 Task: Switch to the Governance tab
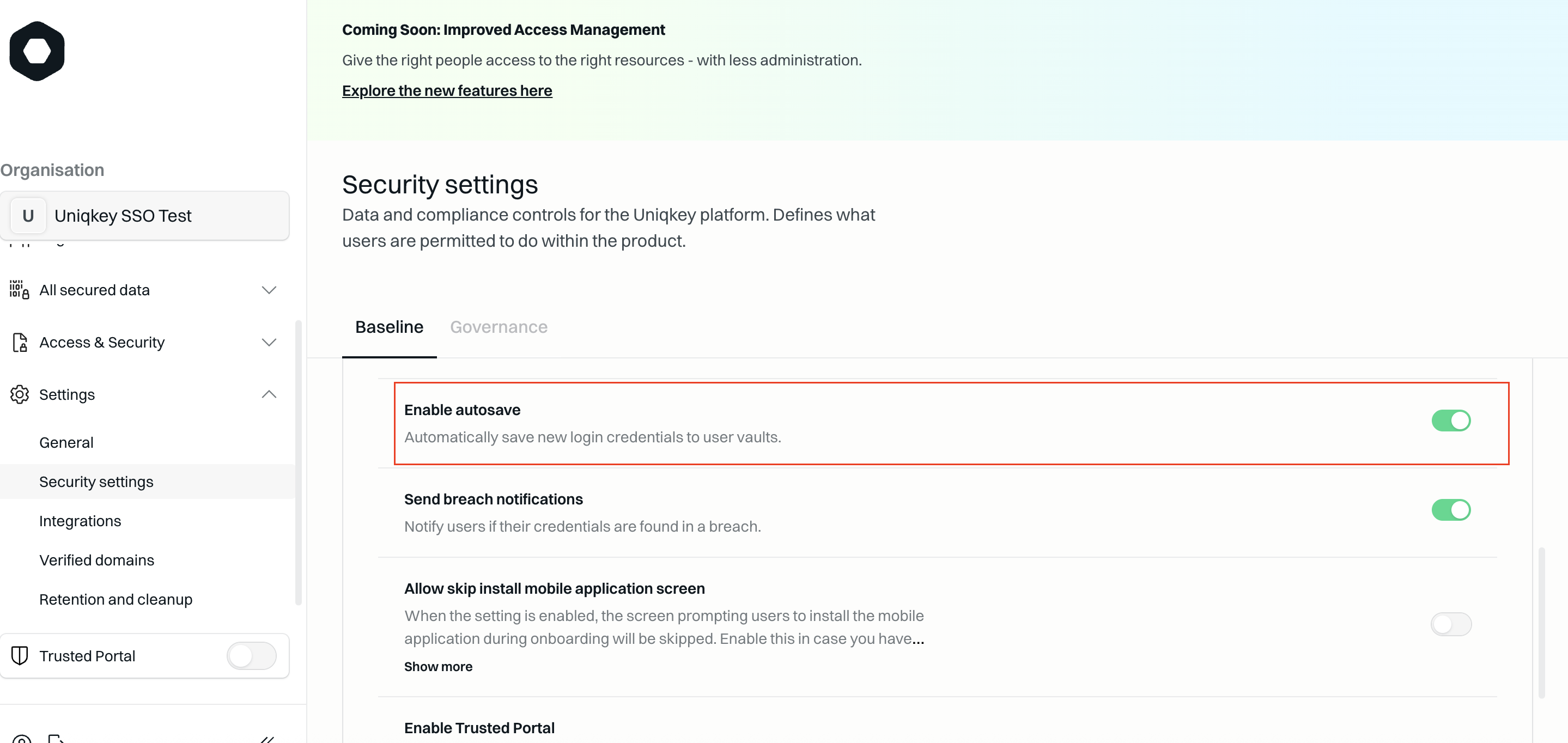[499, 327]
